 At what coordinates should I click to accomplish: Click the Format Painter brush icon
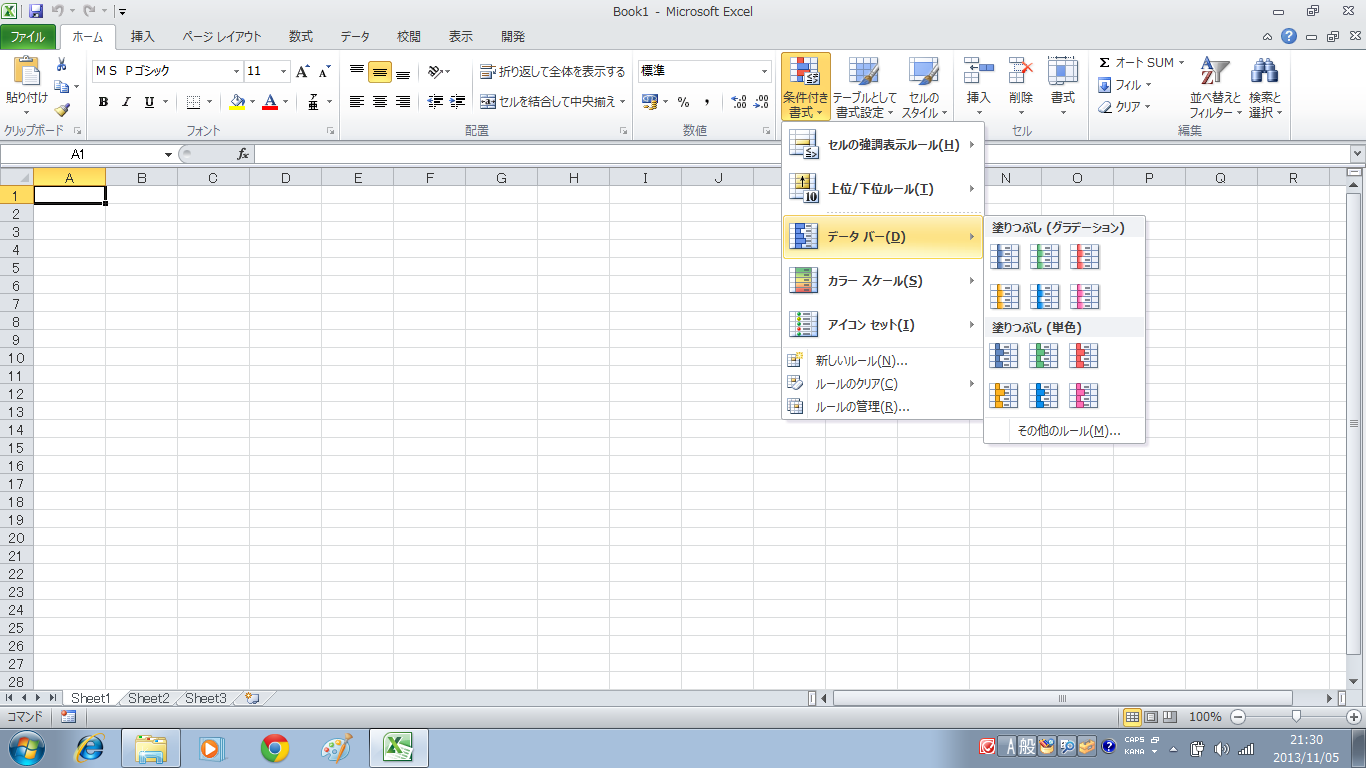point(62,110)
